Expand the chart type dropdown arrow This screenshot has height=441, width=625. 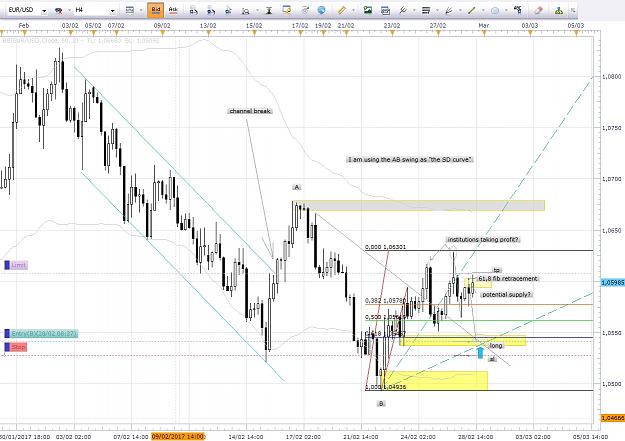(140, 10)
